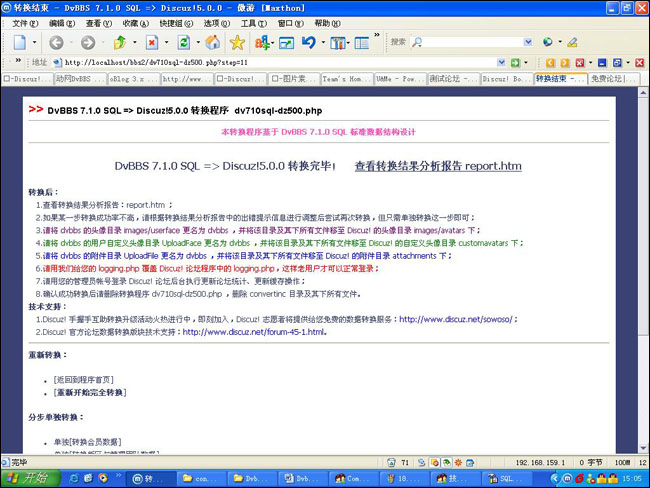Click the blue restore-tab window icon
Image resolution: width=650 pixels, height=488 pixels.
pos(617,63)
